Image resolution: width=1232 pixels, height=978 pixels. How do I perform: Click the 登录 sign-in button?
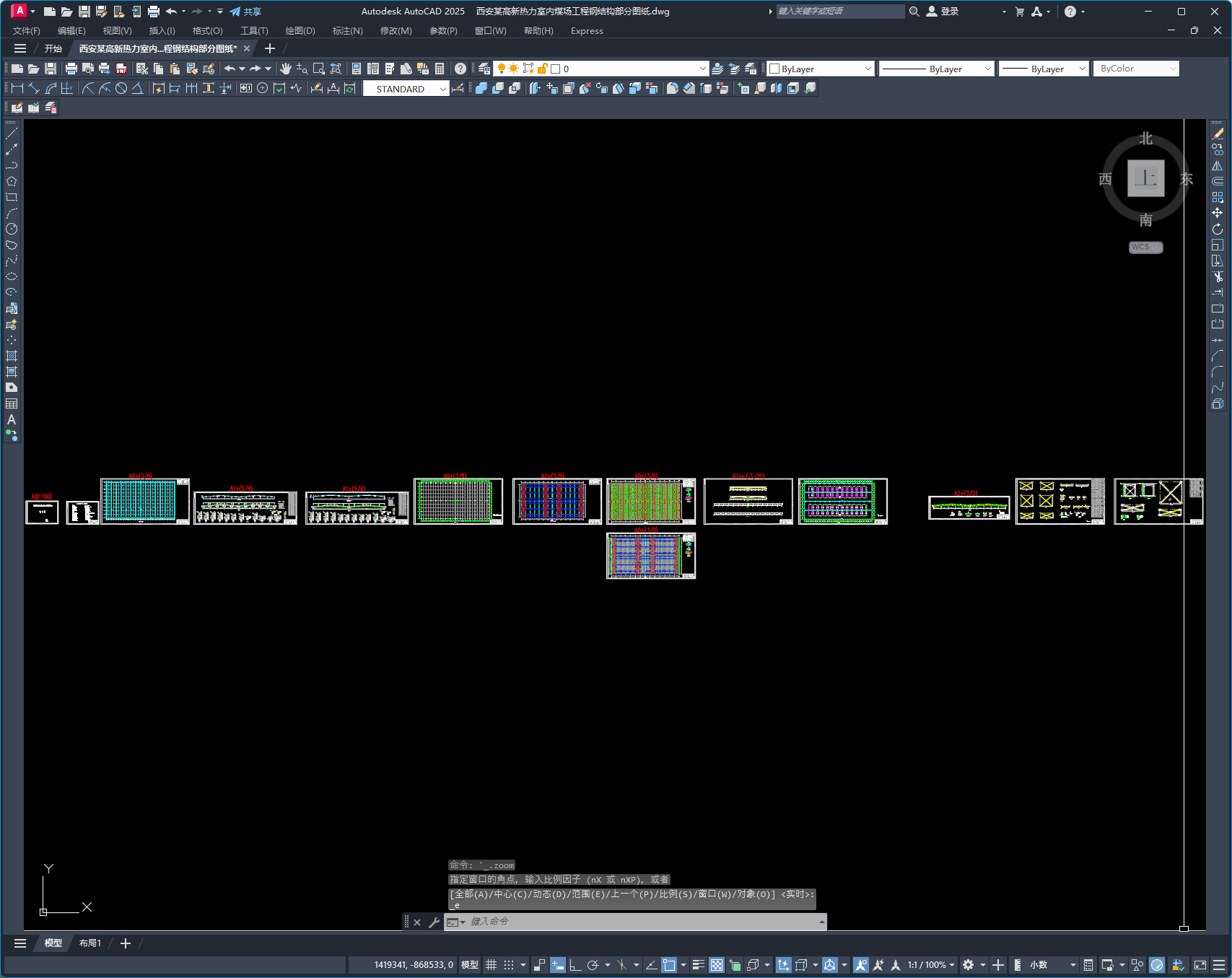(x=943, y=12)
